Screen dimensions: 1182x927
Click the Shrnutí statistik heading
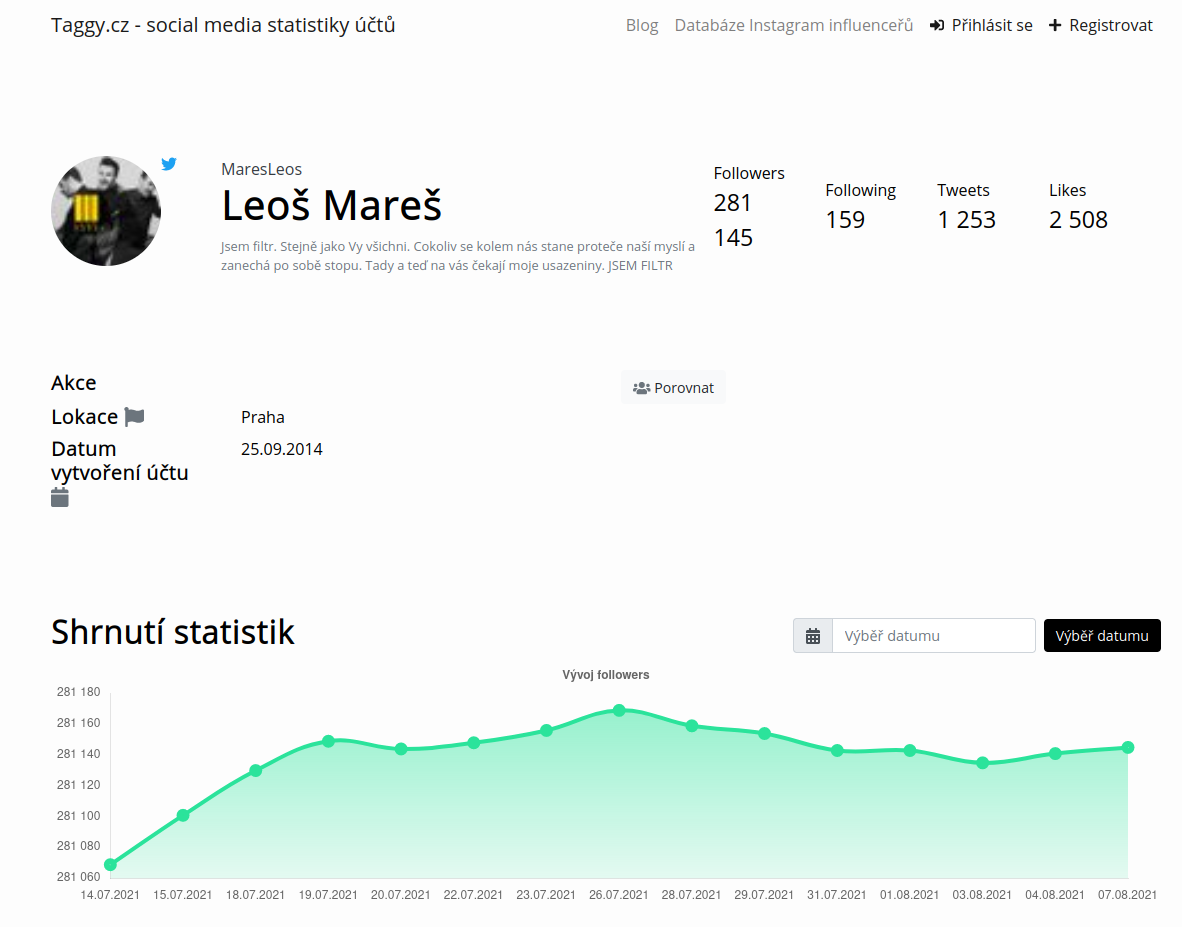tap(173, 632)
